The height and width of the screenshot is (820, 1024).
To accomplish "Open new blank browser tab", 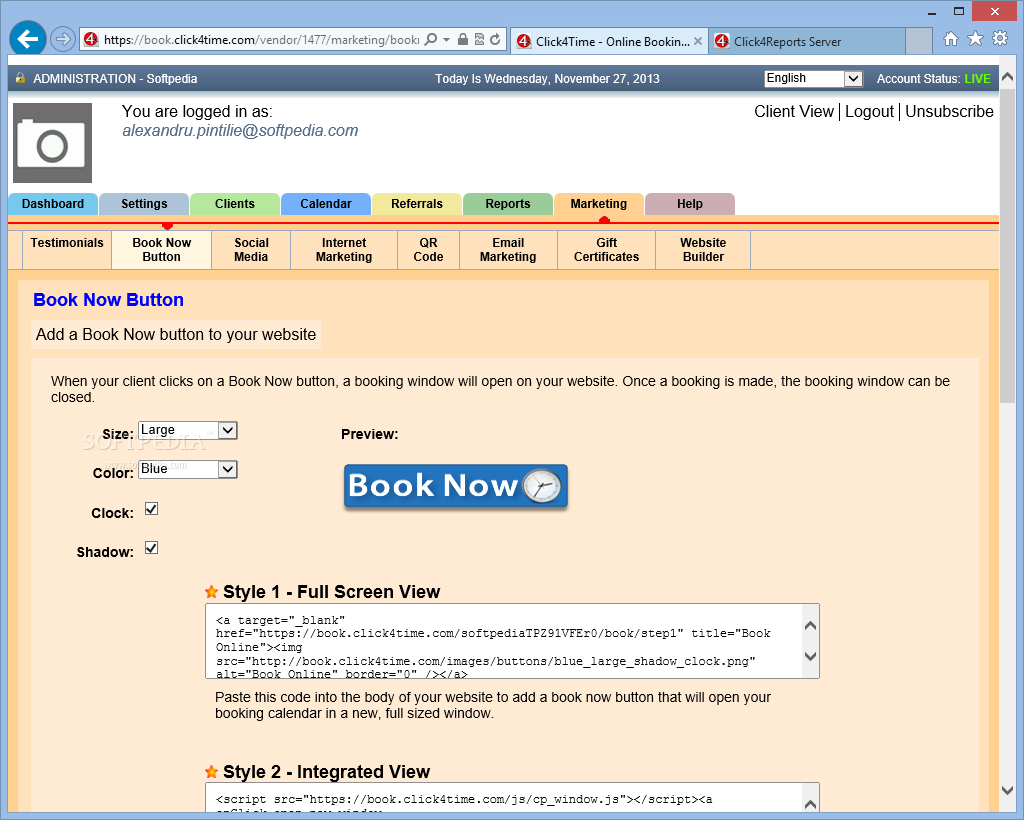I will pyautogui.click(x=919, y=41).
